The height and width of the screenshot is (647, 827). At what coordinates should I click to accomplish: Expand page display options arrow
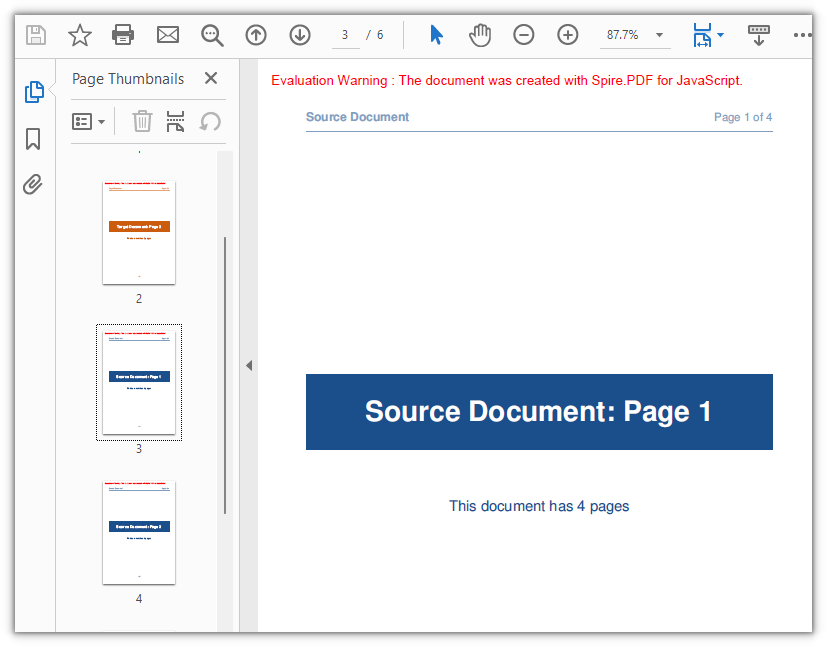(720, 35)
